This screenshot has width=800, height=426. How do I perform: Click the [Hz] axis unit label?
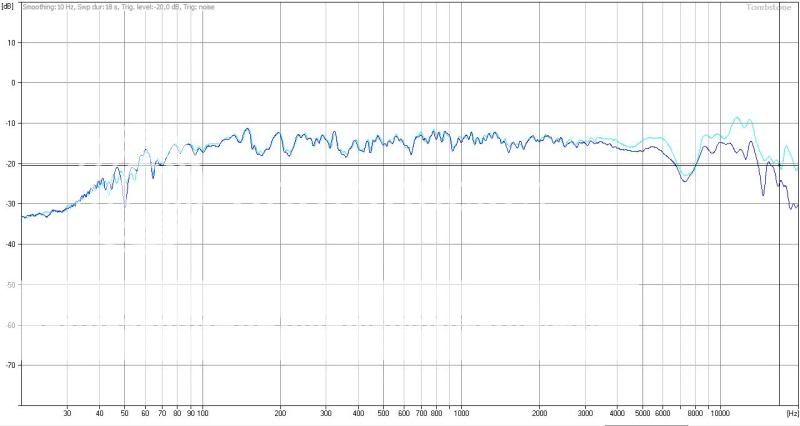click(x=791, y=412)
